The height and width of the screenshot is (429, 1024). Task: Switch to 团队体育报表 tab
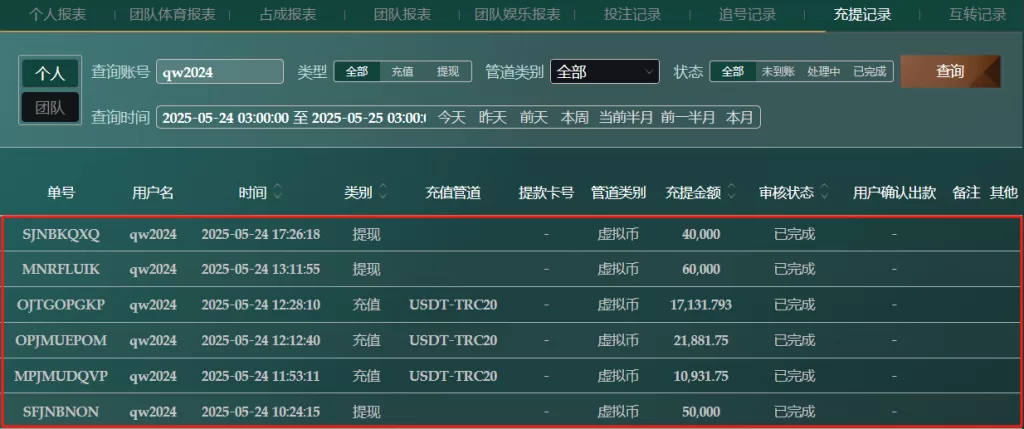(172, 14)
